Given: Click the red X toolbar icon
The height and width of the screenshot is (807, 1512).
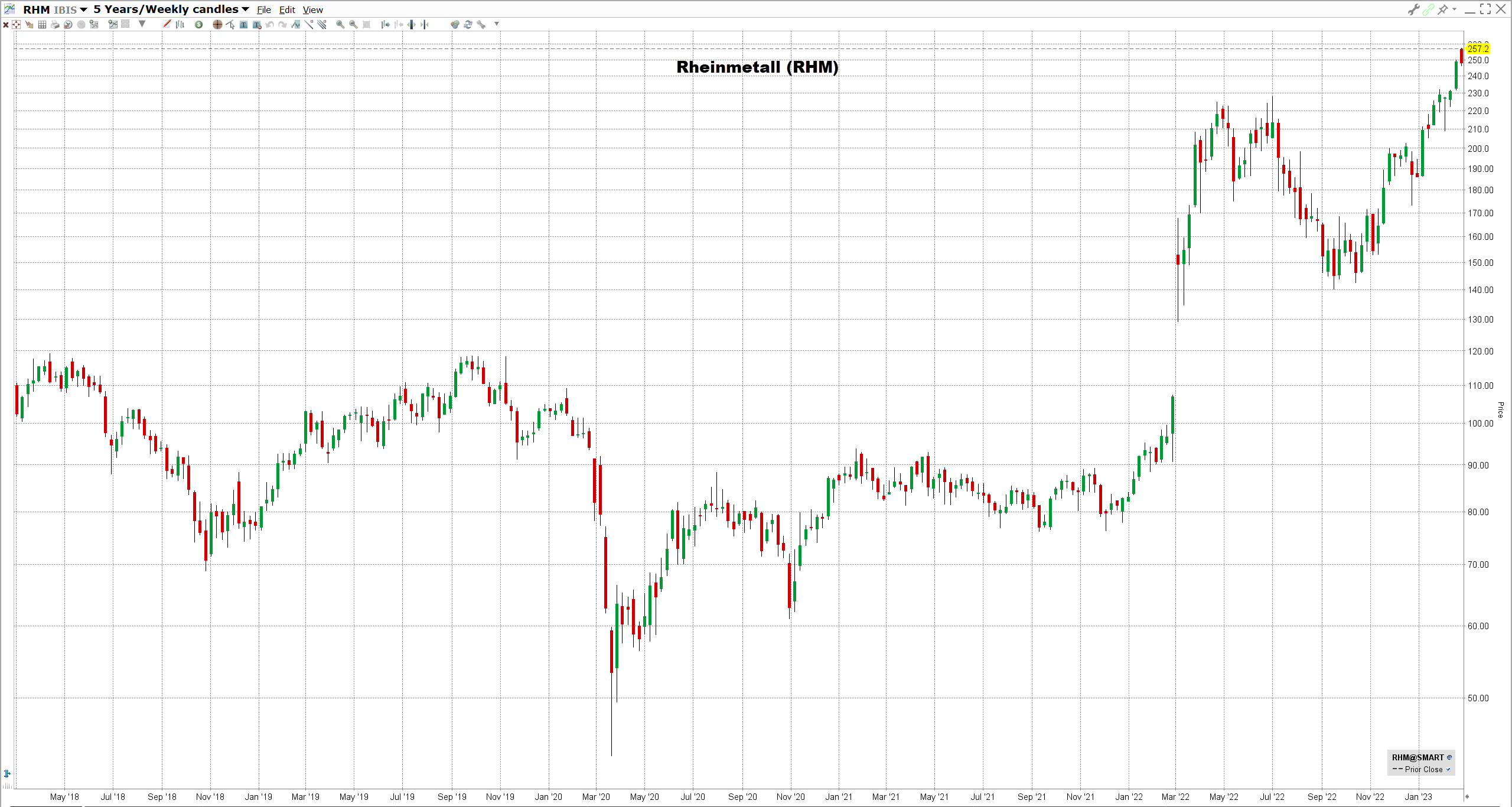Looking at the screenshot, I should click(6, 25).
